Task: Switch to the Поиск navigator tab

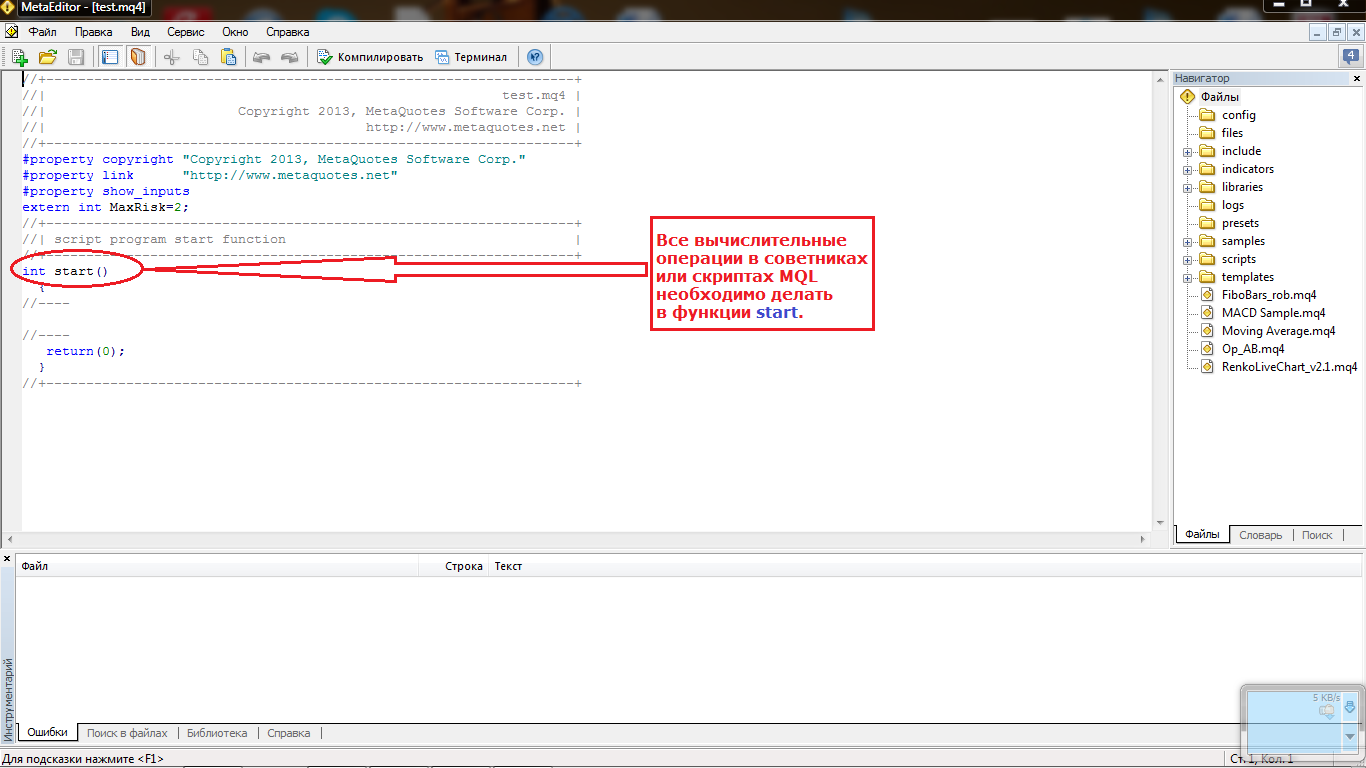Action: coord(1317,535)
